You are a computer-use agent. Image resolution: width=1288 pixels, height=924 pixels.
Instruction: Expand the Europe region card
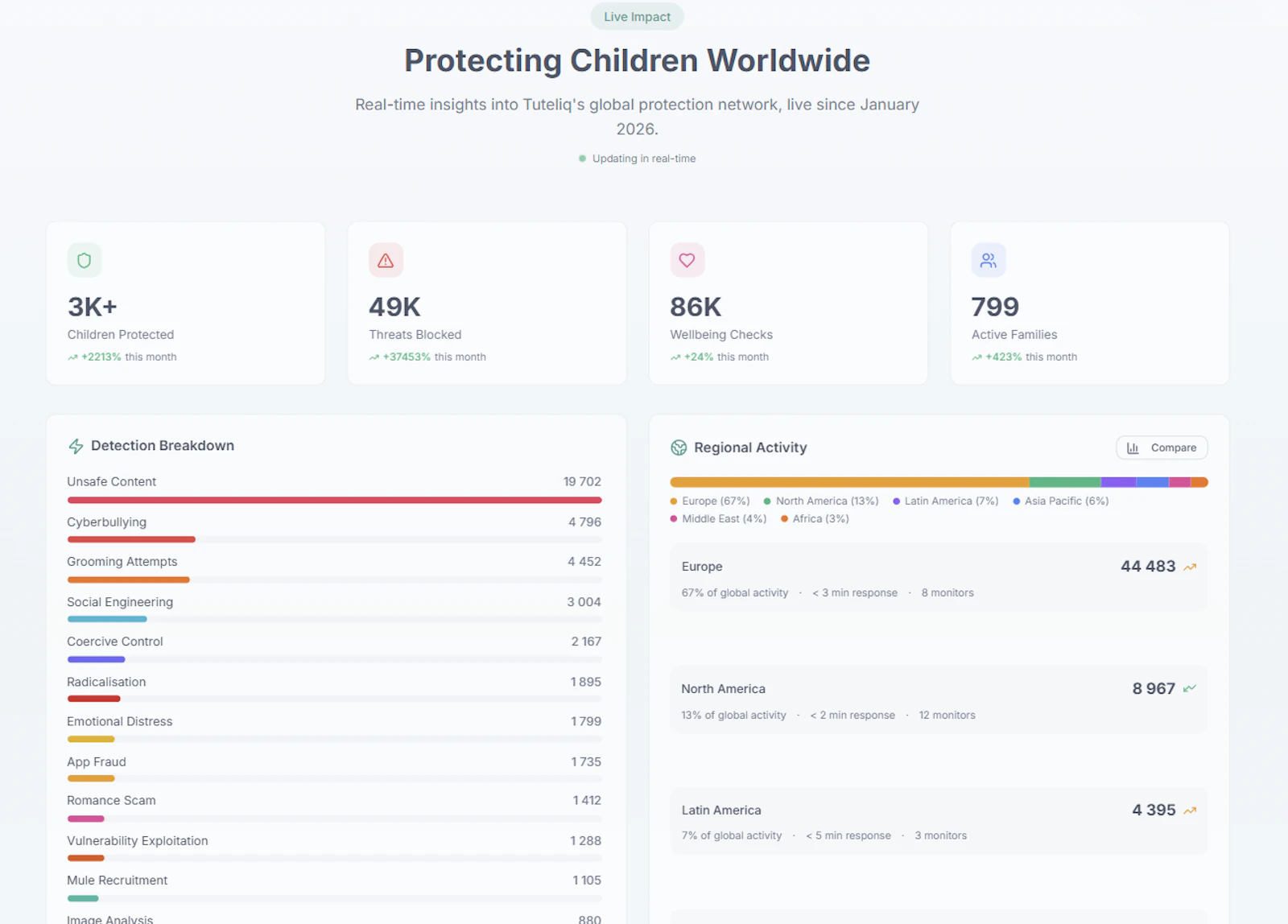point(939,577)
